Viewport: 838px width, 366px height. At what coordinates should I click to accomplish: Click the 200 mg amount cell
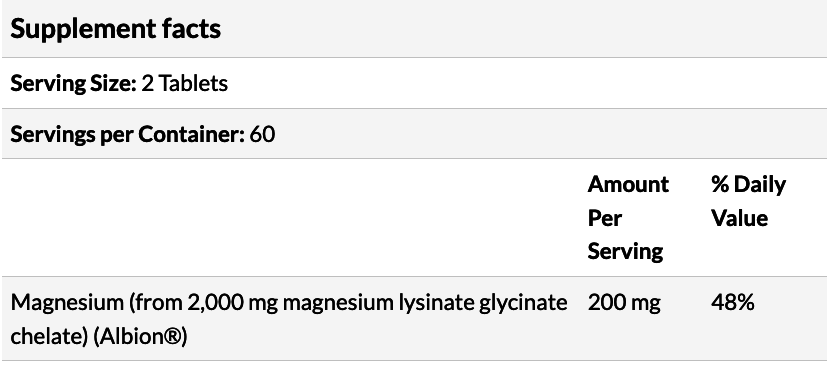coord(624,303)
